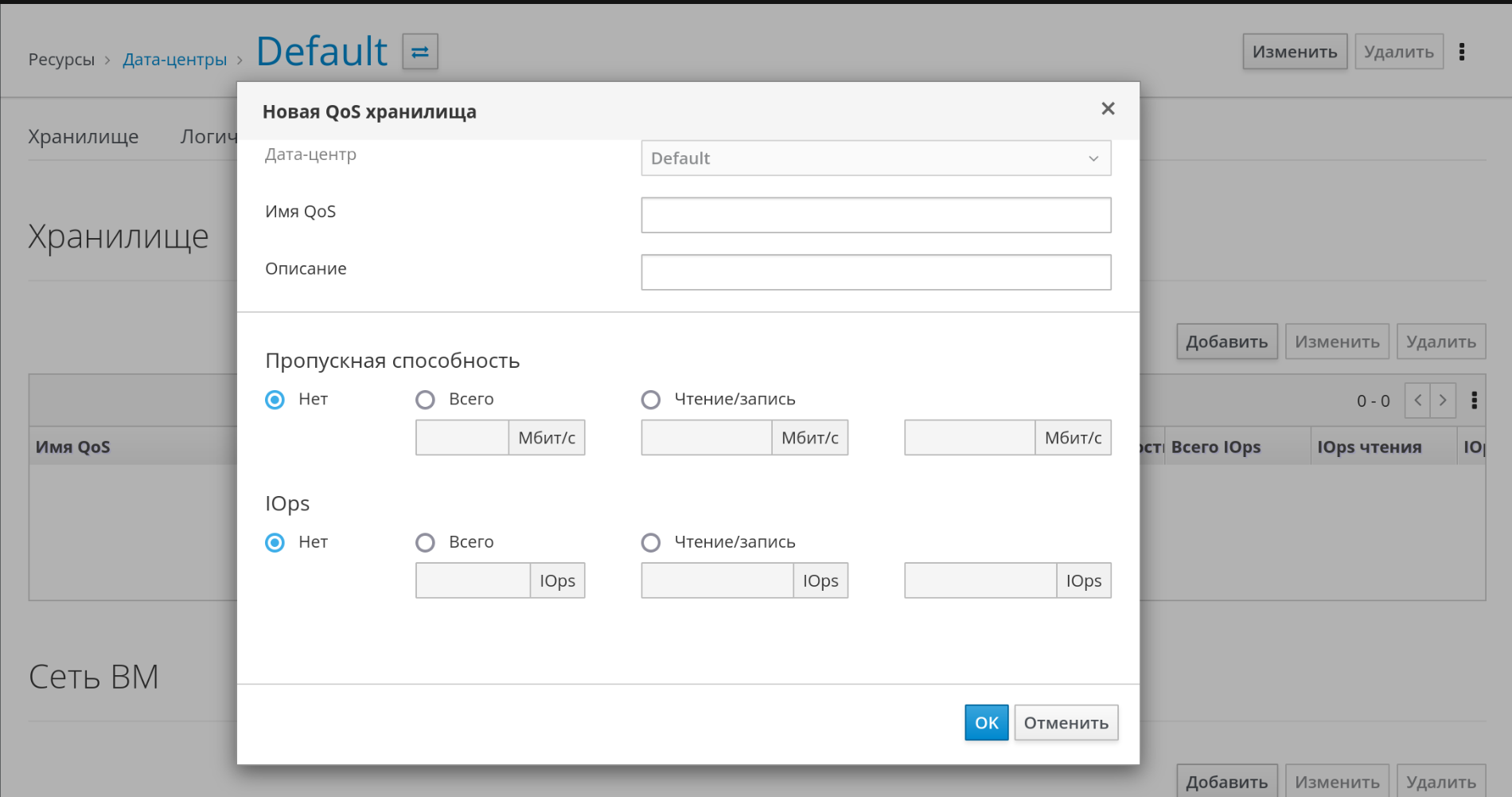The height and width of the screenshot is (797, 1512).
Task: Click the Отменить button
Action: [1066, 723]
